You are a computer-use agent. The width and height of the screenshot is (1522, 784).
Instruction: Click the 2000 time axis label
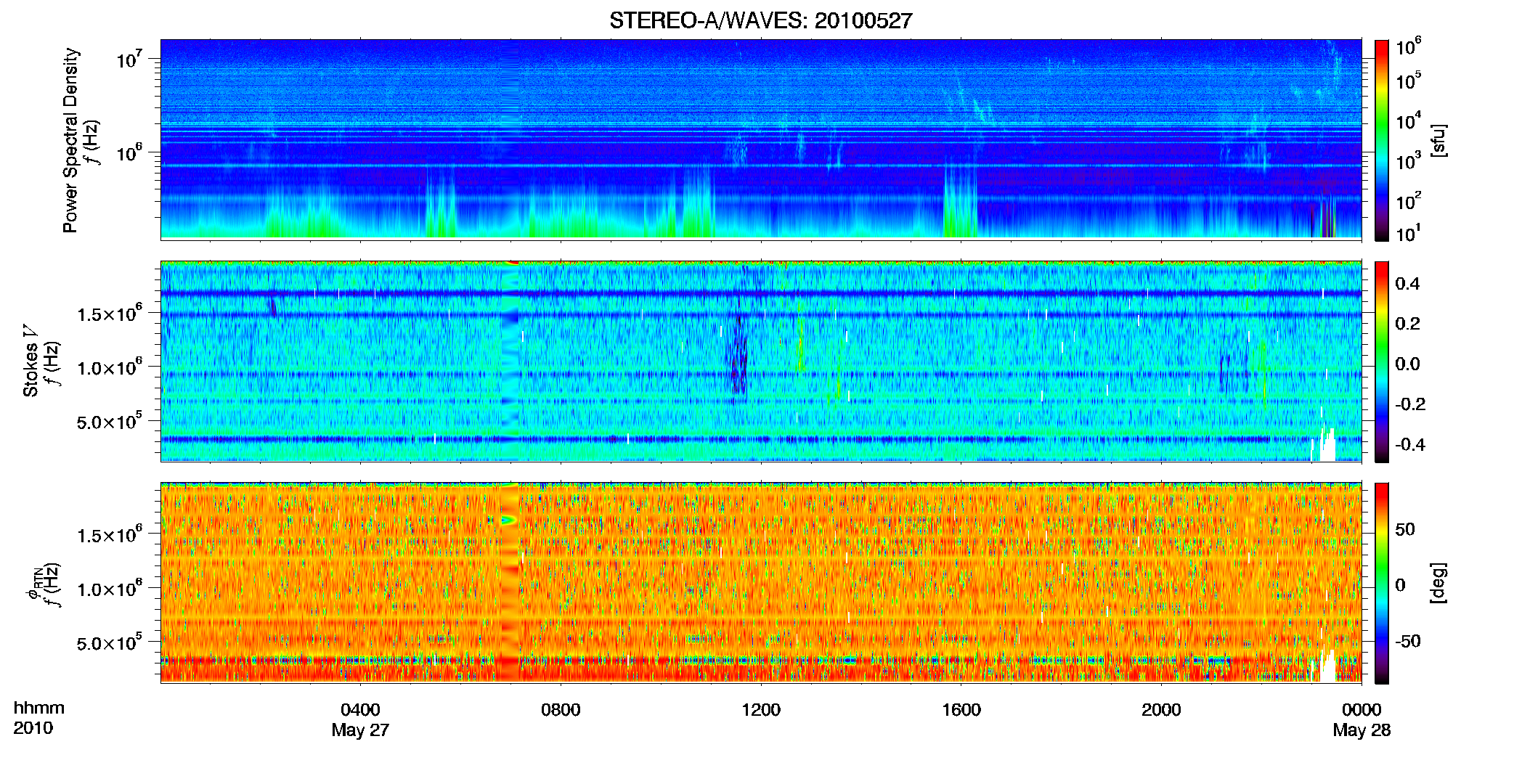[x=1161, y=710]
